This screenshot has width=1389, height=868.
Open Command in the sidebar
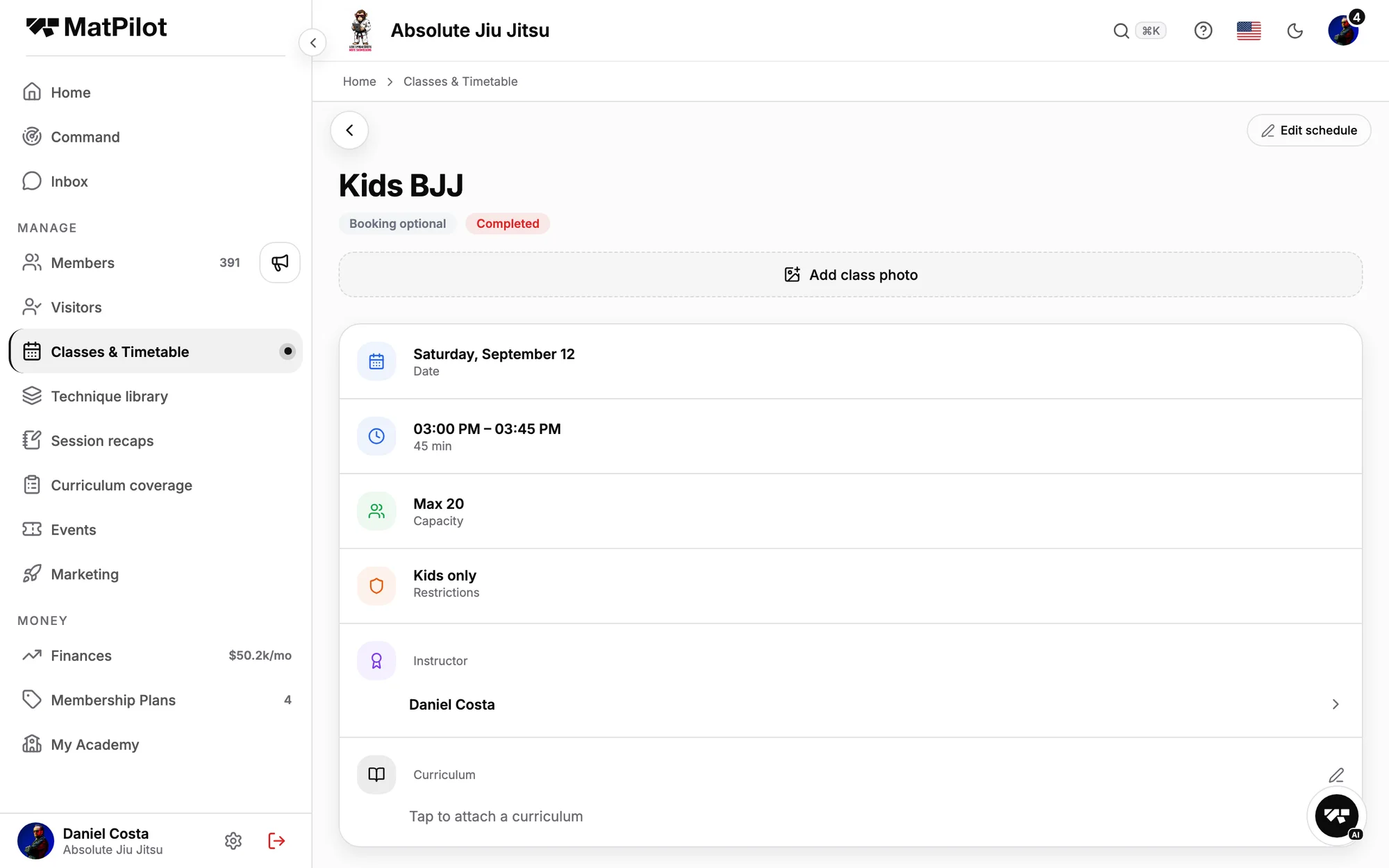tap(156, 137)
